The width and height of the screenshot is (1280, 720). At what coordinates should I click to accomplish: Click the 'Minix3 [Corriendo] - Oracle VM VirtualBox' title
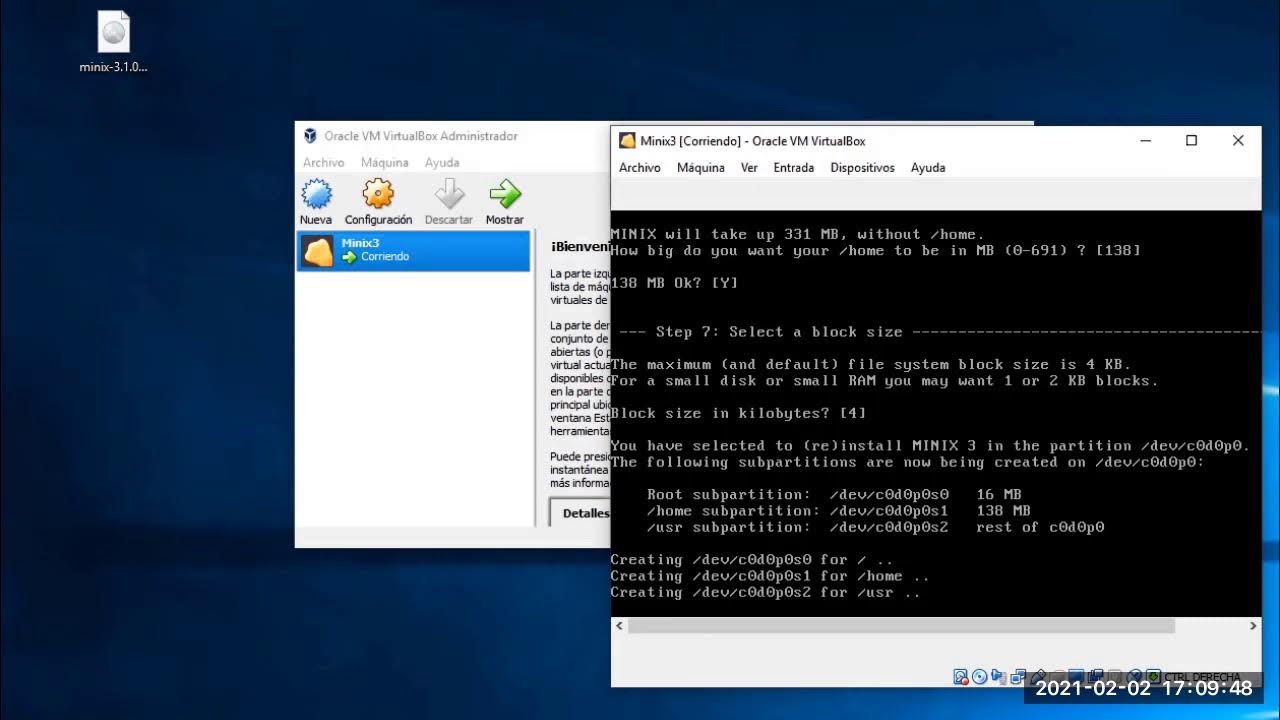tap(753, 141)
